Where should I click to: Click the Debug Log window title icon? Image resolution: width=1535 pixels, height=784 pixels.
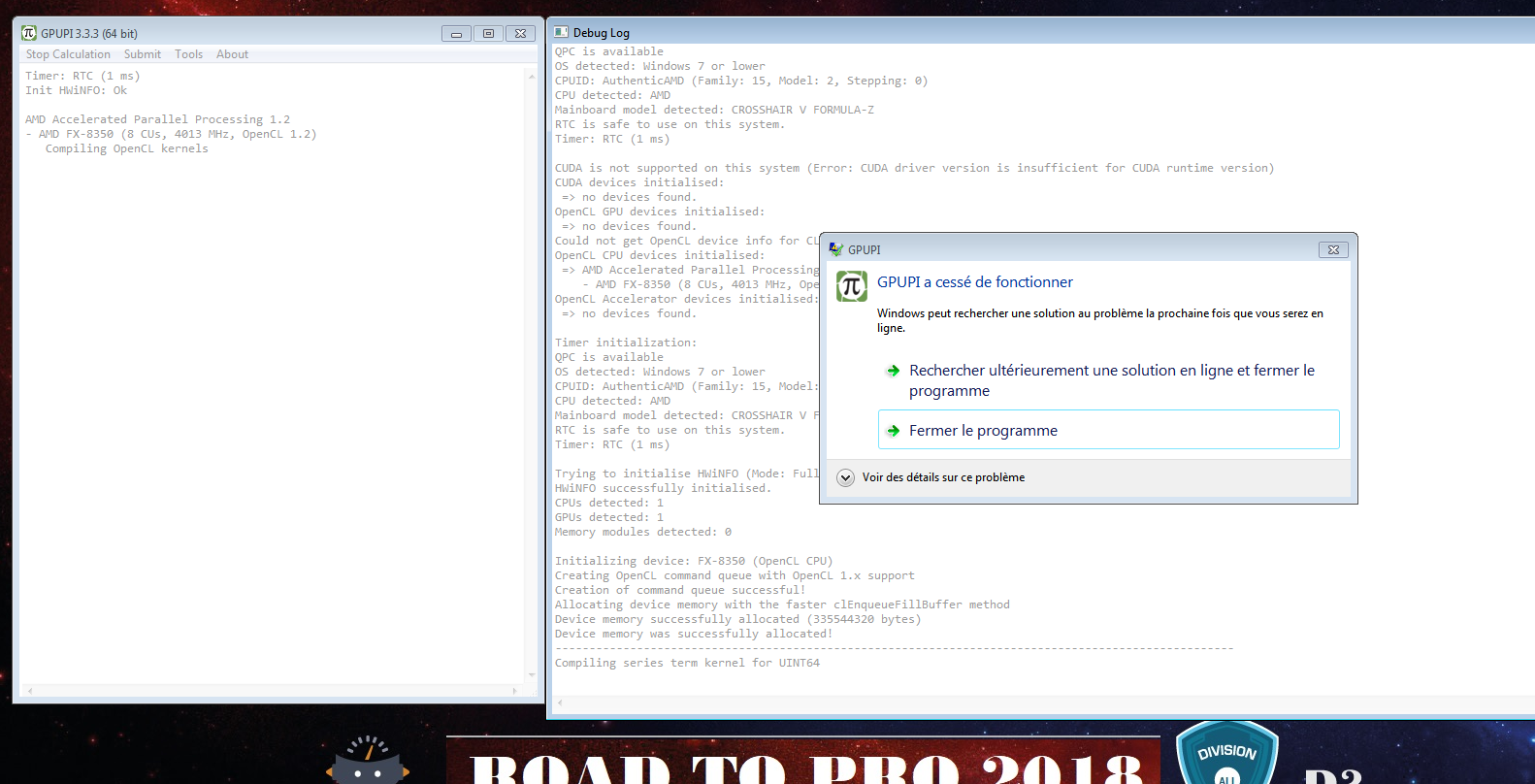coord(561,32)
